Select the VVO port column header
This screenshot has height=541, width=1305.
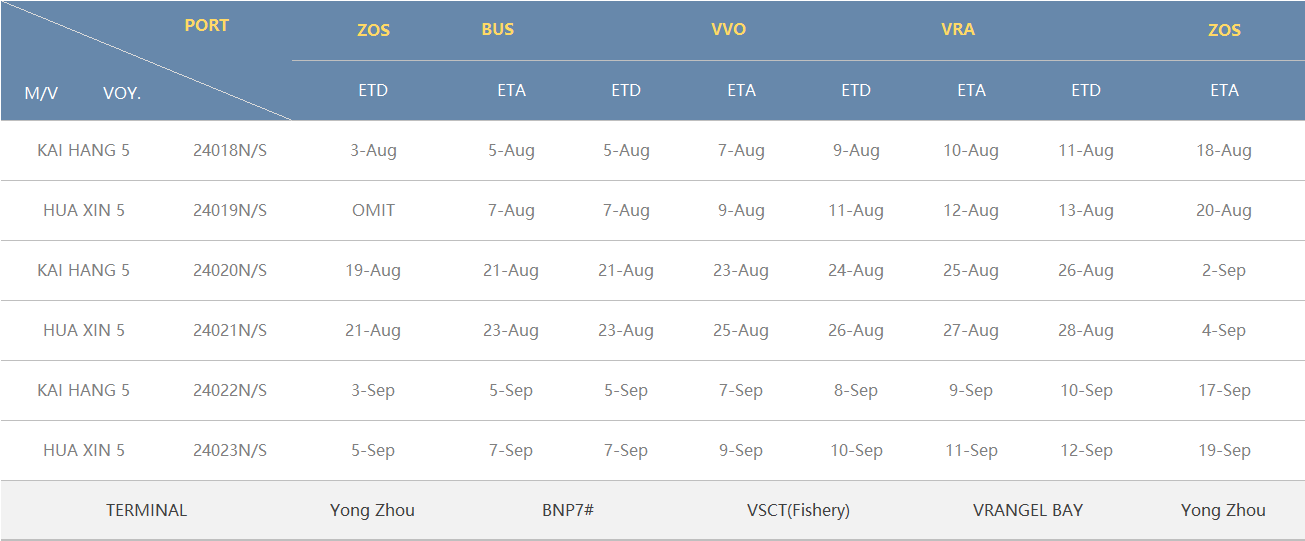click(x=728, y=30)
